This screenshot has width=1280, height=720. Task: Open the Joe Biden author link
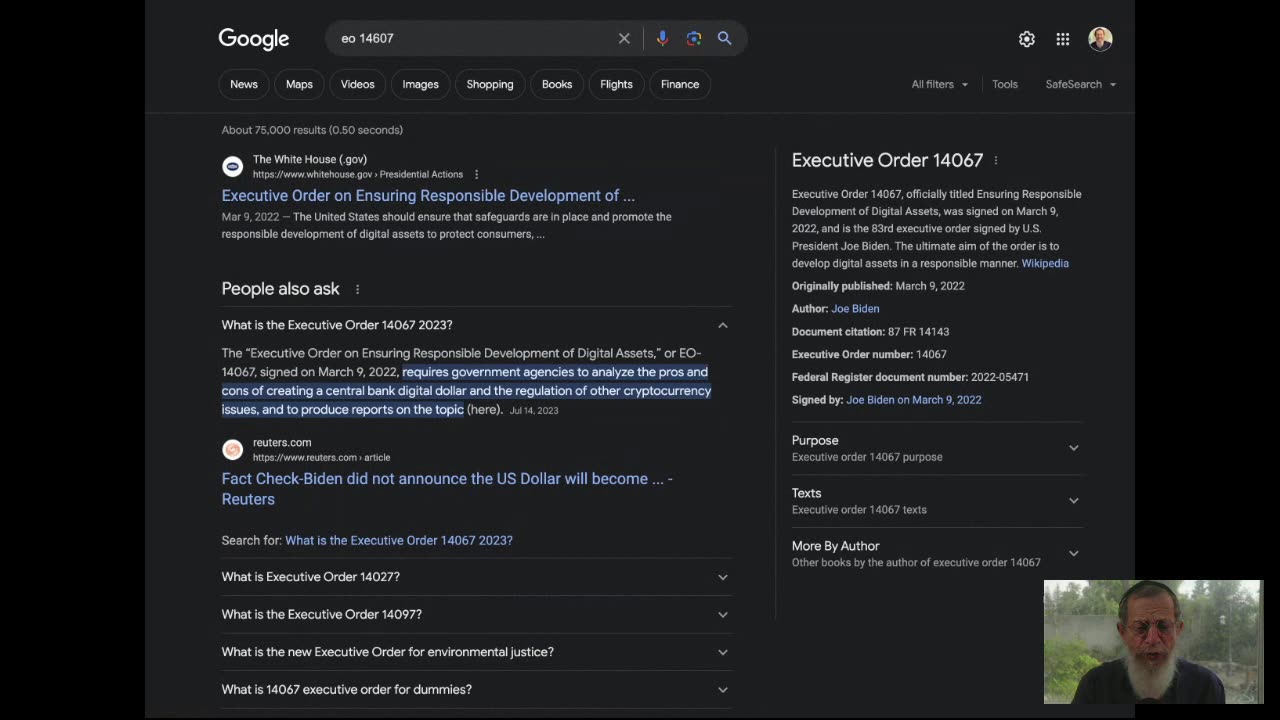tap(855, 309)
